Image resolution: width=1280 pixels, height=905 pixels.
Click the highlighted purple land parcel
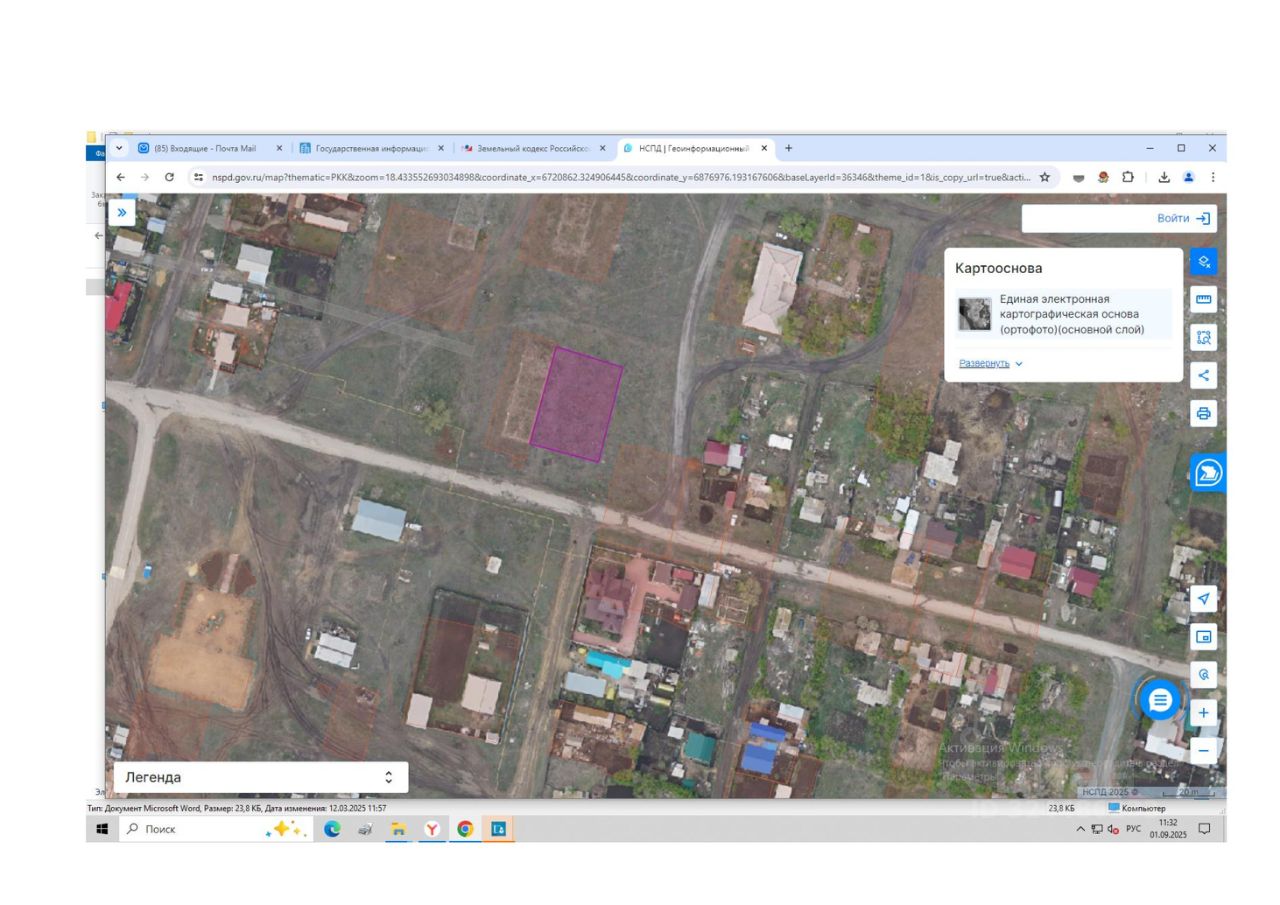coord(576,404)
